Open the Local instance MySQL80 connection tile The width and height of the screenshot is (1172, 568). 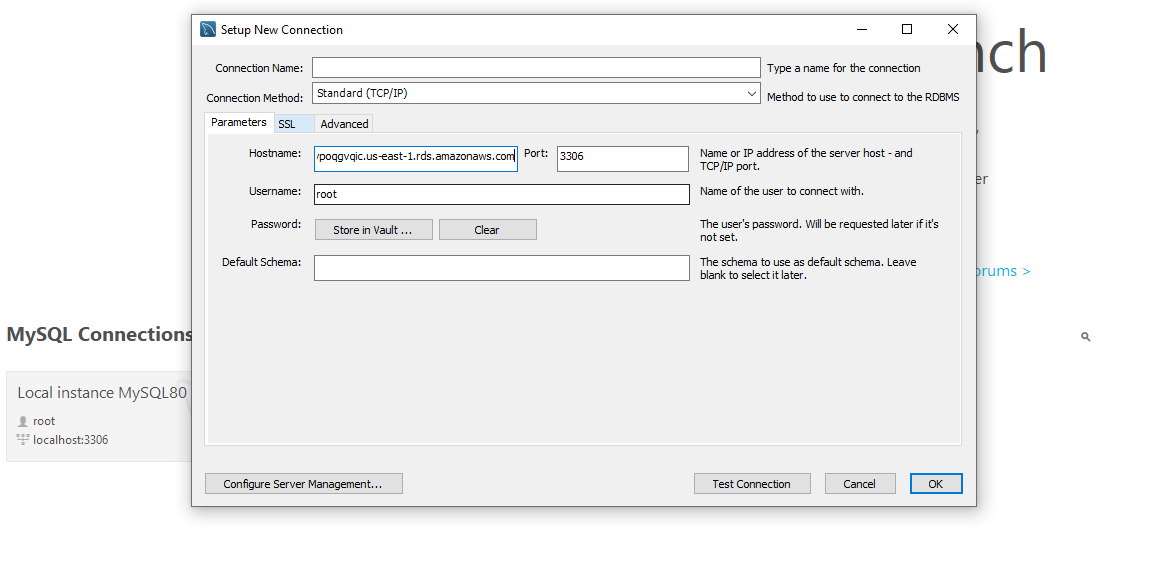click(99, 416)
